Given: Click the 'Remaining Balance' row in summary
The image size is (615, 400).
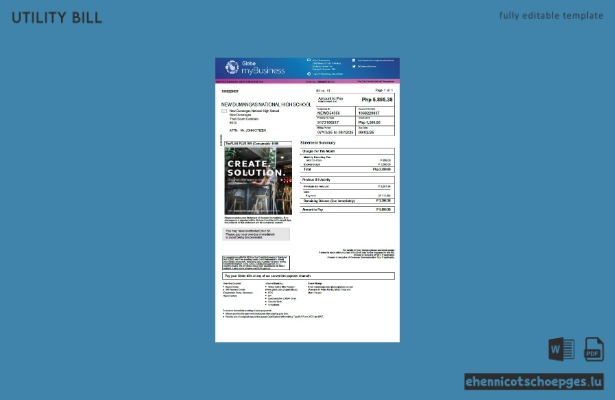Looking at the screenshot, I should click(x=348, y=201).
